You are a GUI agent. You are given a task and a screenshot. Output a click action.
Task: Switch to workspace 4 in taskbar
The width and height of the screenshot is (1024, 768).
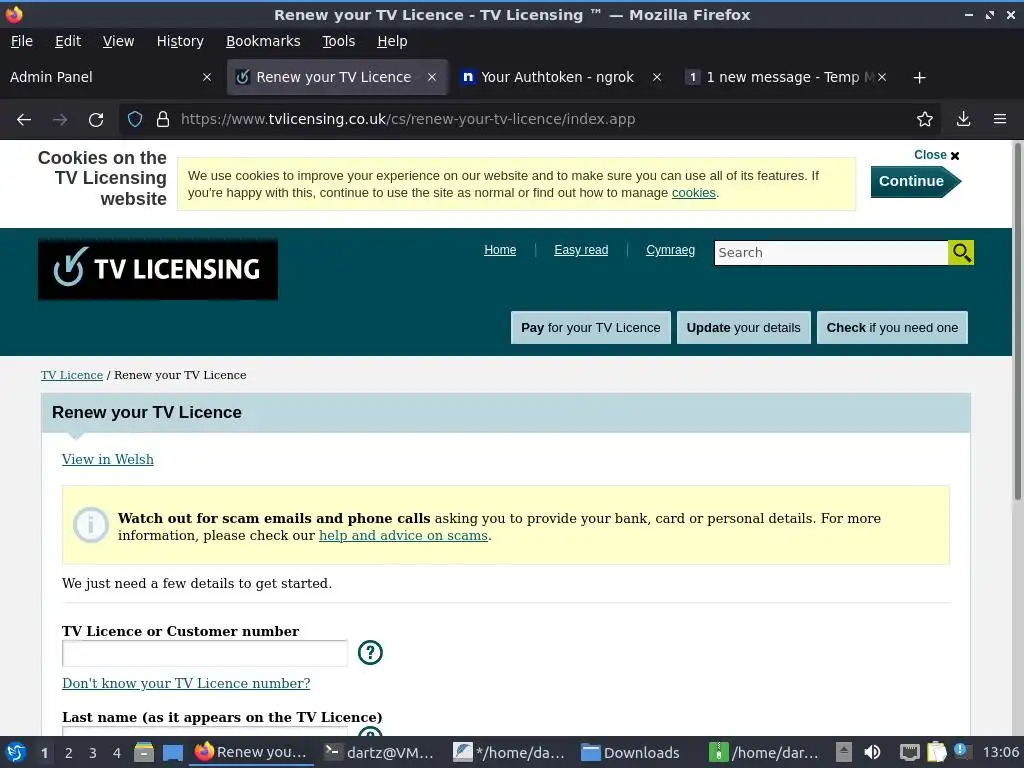click(x=117, y=754)
